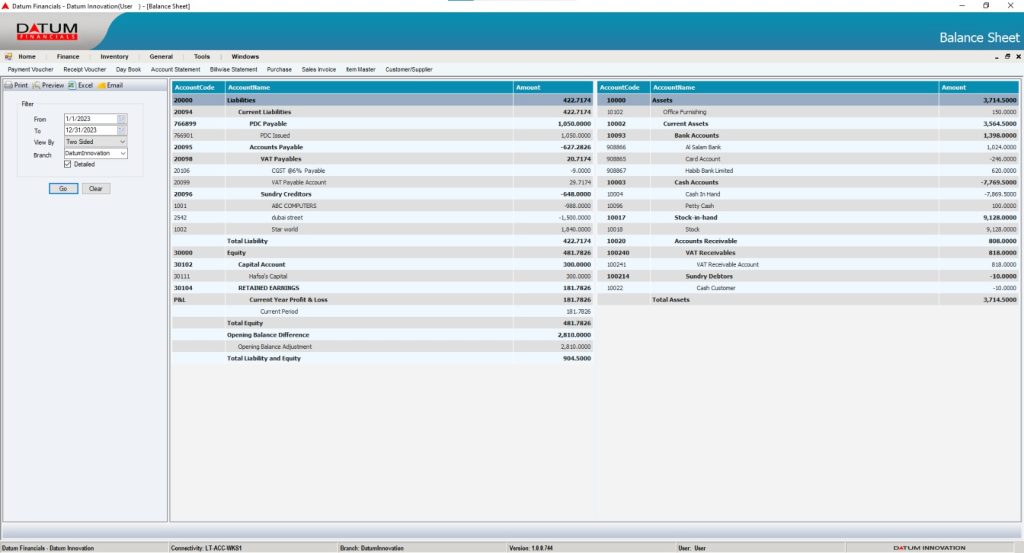
Task: Send the report by Email
Action: pos(110,86)
